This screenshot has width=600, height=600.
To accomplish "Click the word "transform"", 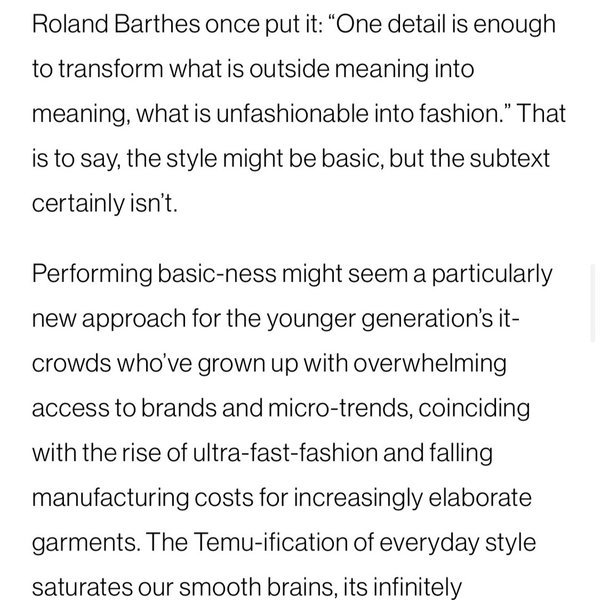I will click(109, 70).
